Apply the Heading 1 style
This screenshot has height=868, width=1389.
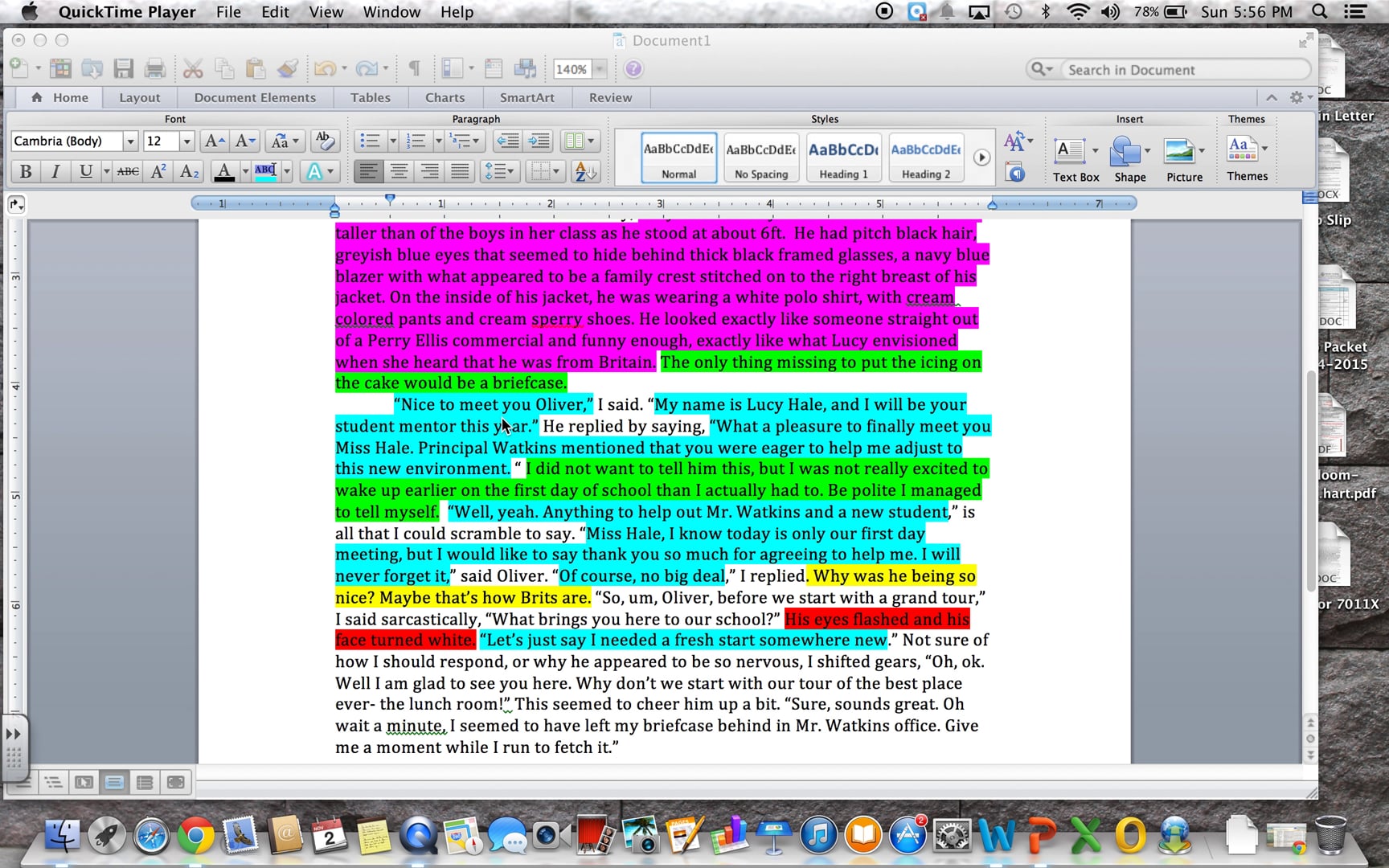[843, 158]
